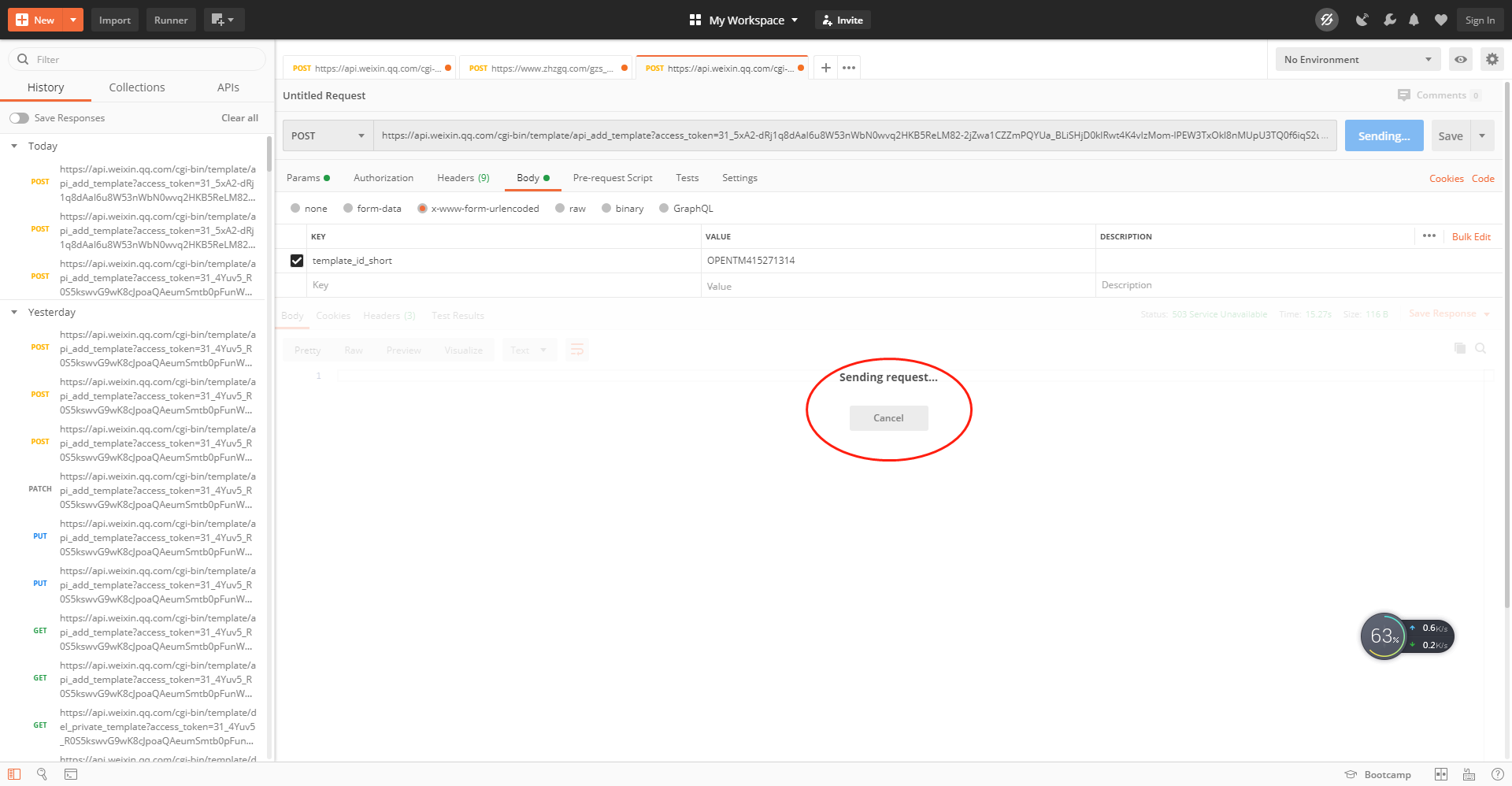Open the Postman console icon
Image resolution: width=1512 pixels, height=786 pixels.
[x=71, y=774]
